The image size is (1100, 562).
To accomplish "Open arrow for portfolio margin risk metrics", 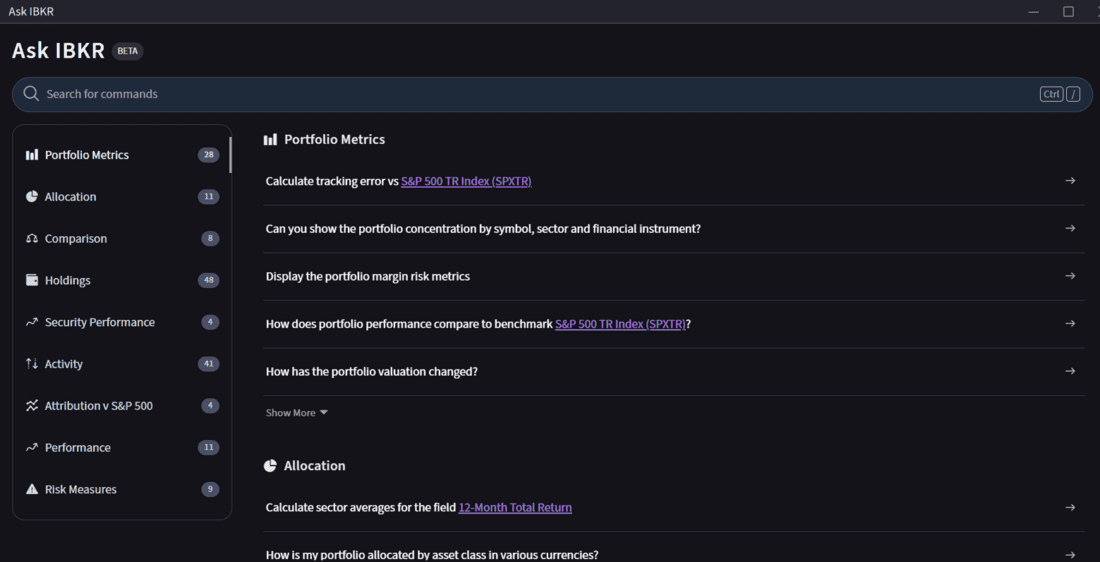I will (1070, 276).
